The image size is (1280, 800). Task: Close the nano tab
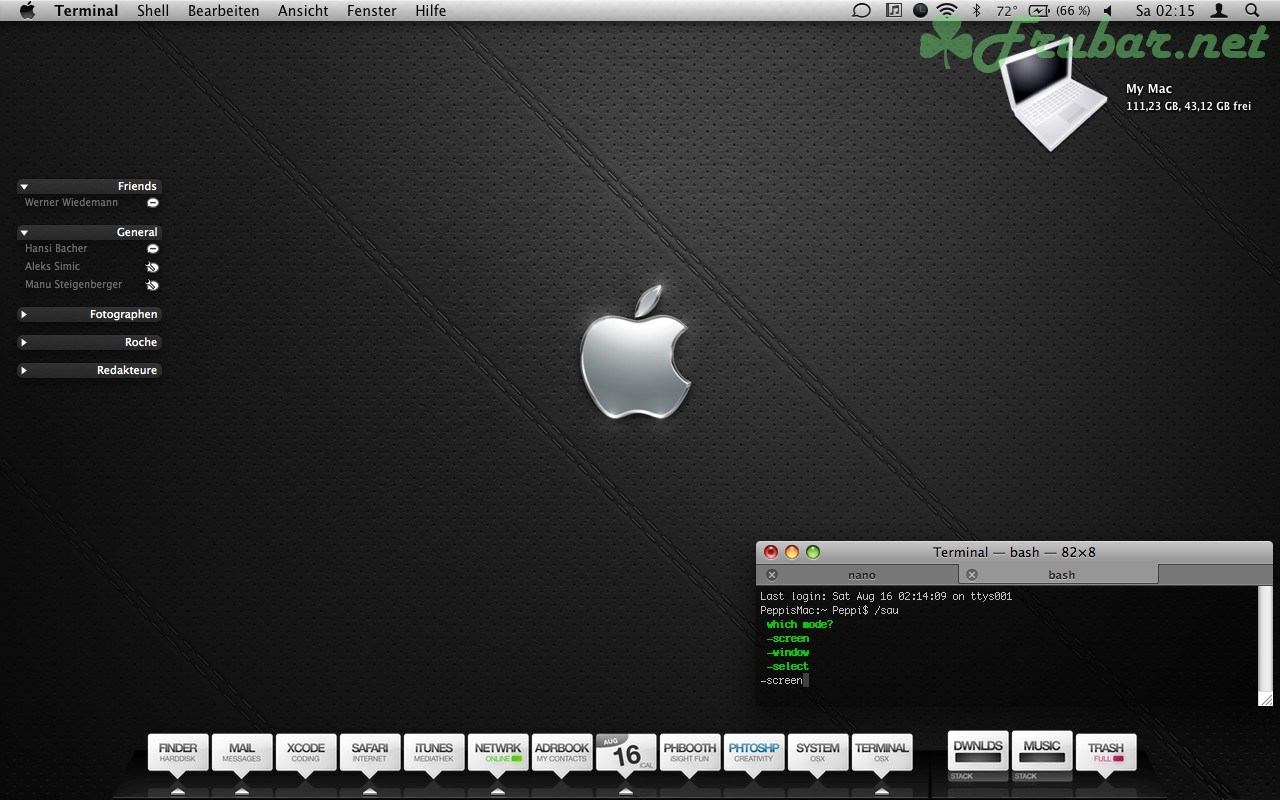click(772, 575)
